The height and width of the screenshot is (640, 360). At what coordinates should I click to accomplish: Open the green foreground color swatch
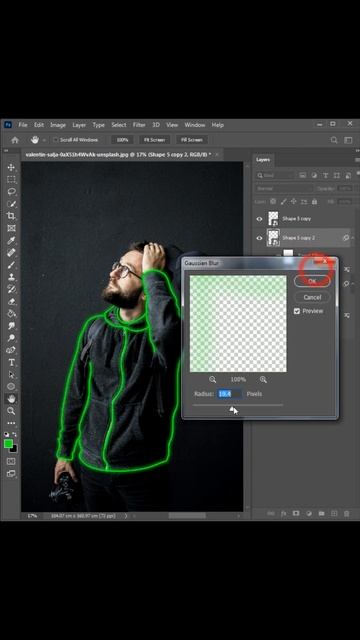[8, 444]
